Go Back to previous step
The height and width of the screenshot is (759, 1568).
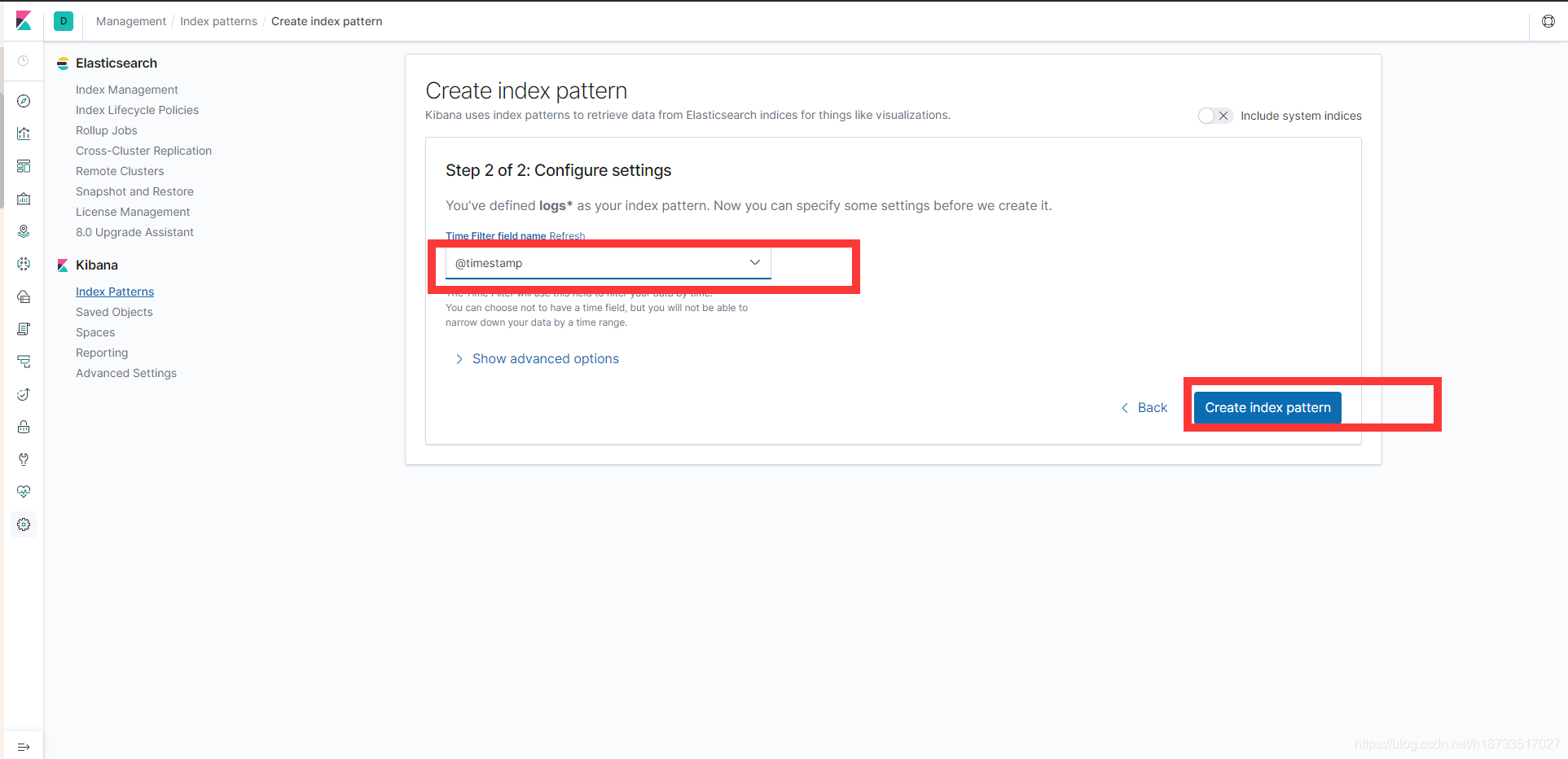click(x=1144, y=407)
